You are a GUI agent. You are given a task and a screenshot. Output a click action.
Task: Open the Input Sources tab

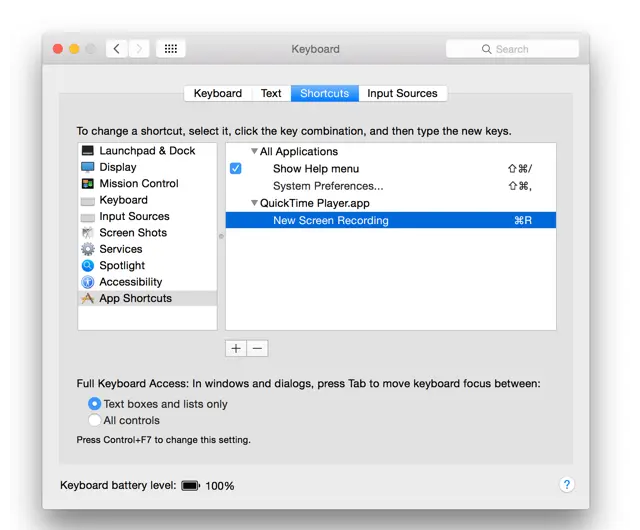402,94
